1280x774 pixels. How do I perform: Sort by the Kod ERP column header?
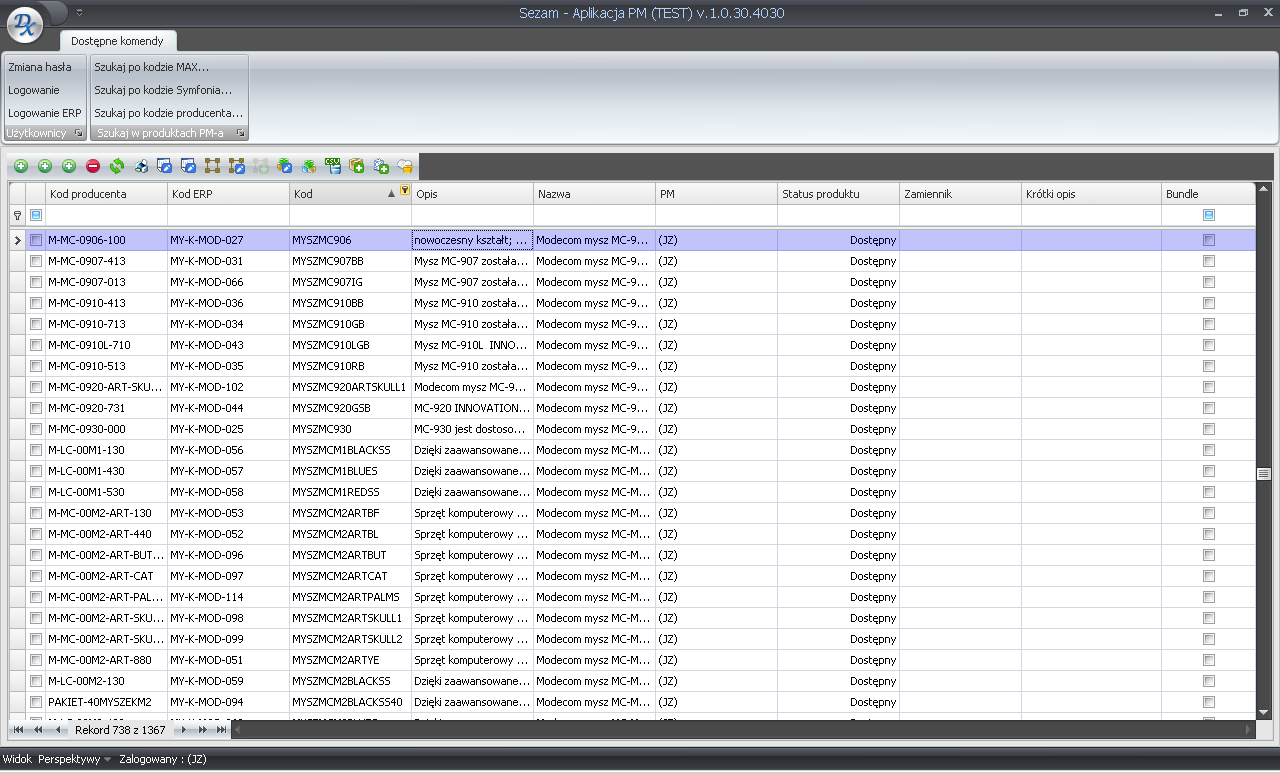point(228,194)
